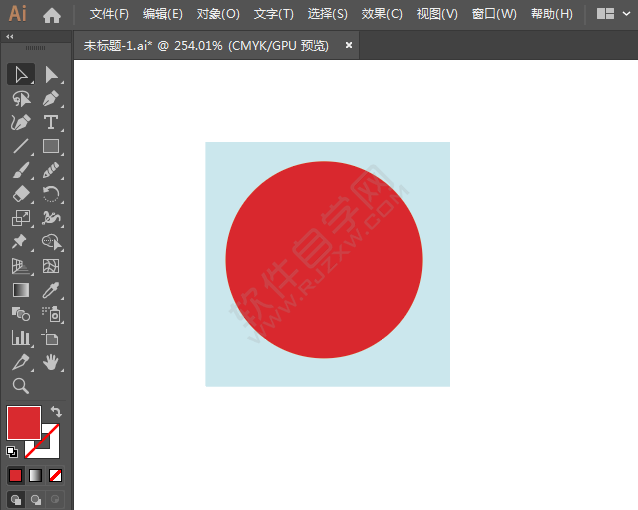Switch to Draw Behind mode
638x510 pixels.
pyautogui.click(x=36, y=498)
